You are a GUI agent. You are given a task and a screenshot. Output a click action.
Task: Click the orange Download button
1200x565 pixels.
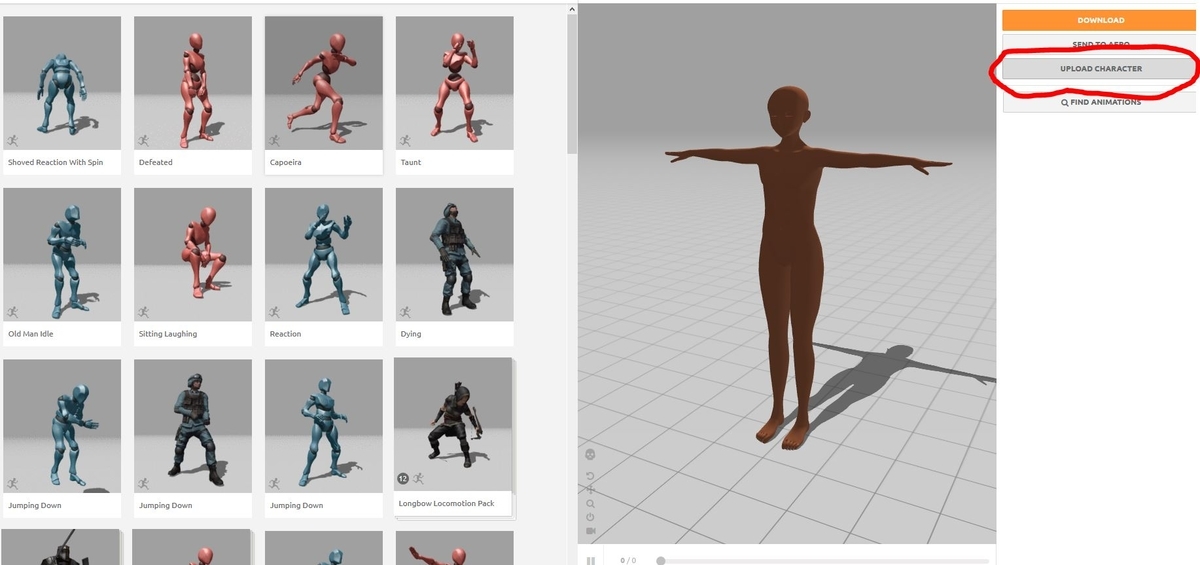1100,20
